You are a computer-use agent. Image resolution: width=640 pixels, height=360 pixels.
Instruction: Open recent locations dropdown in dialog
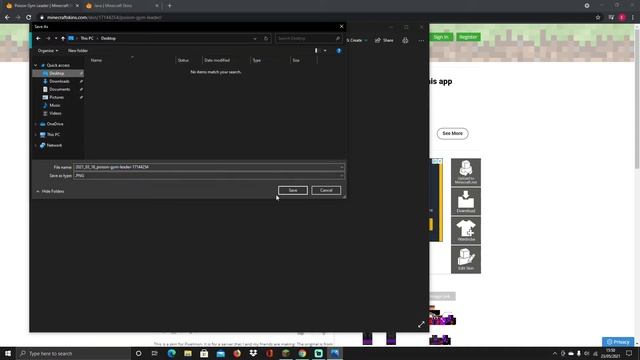tap(56, 38)
